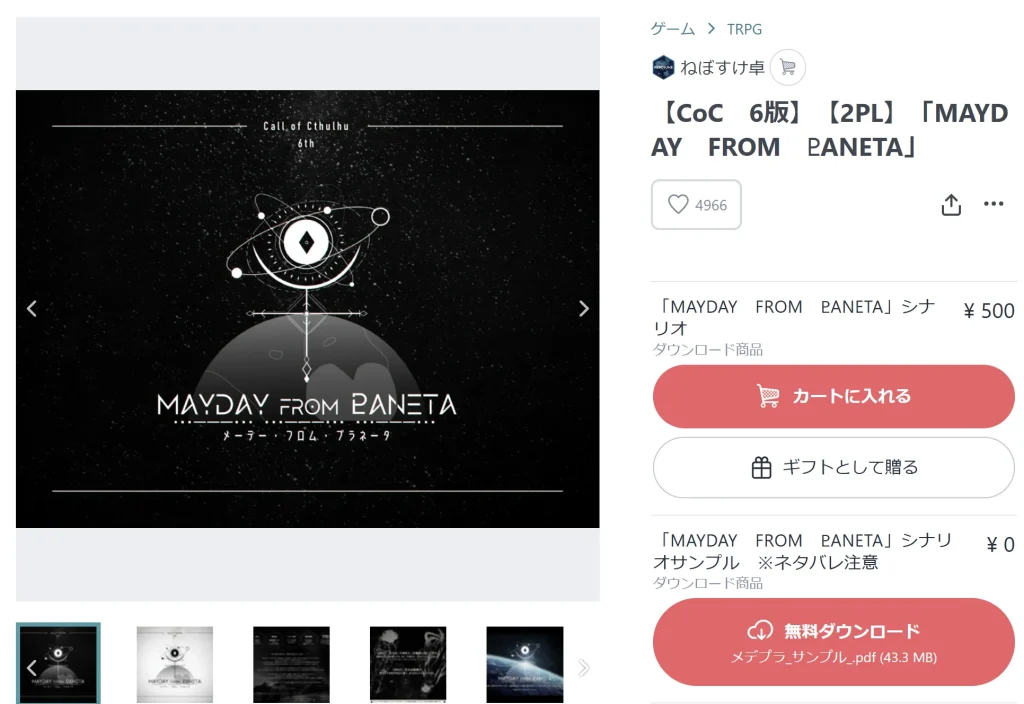Like the item with the heart button
1024x704 pixels.
click(696, 204)
